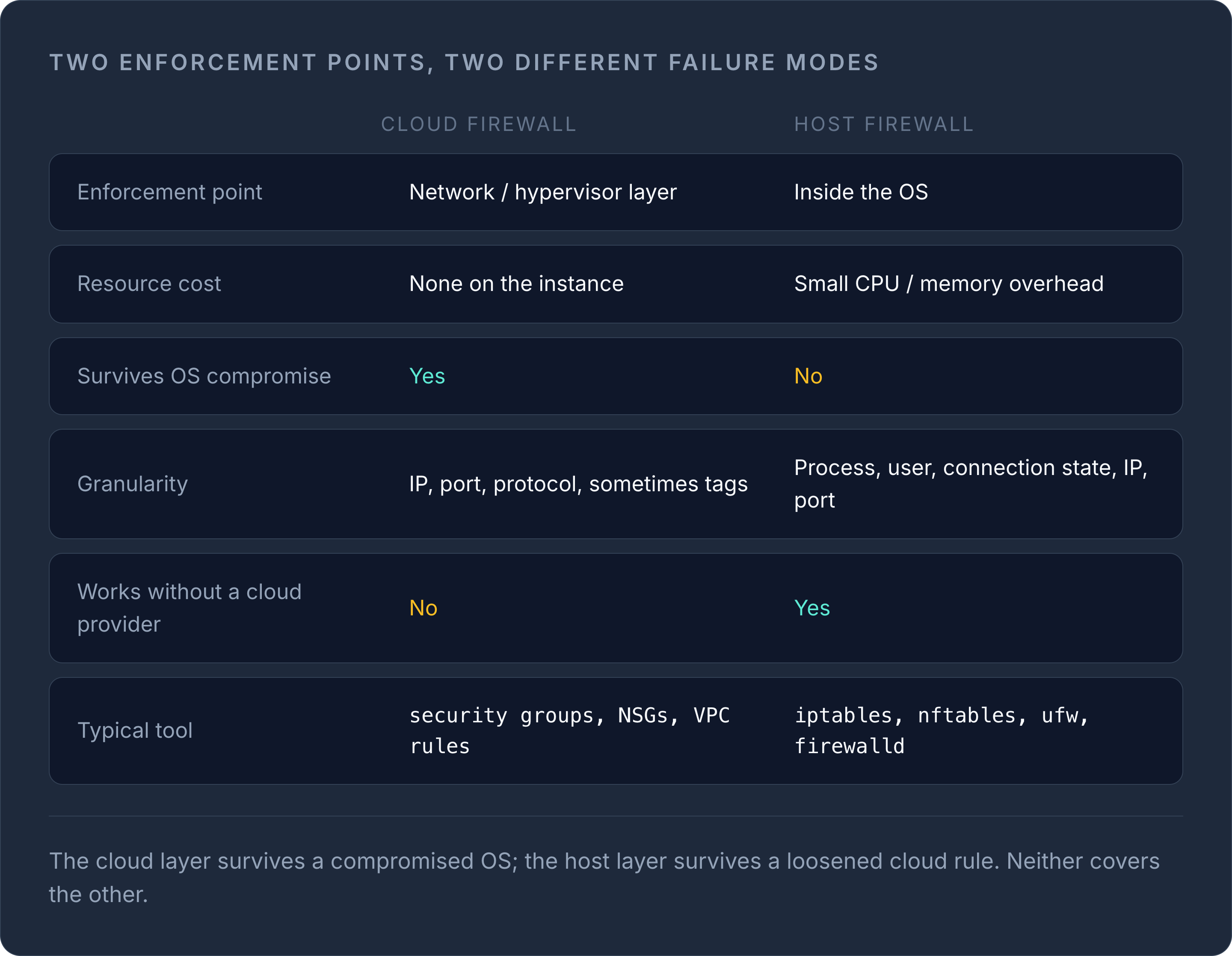1232x956 pixels.
Task: Click green Yes in cloud provider row
Action: coord(812,608)
